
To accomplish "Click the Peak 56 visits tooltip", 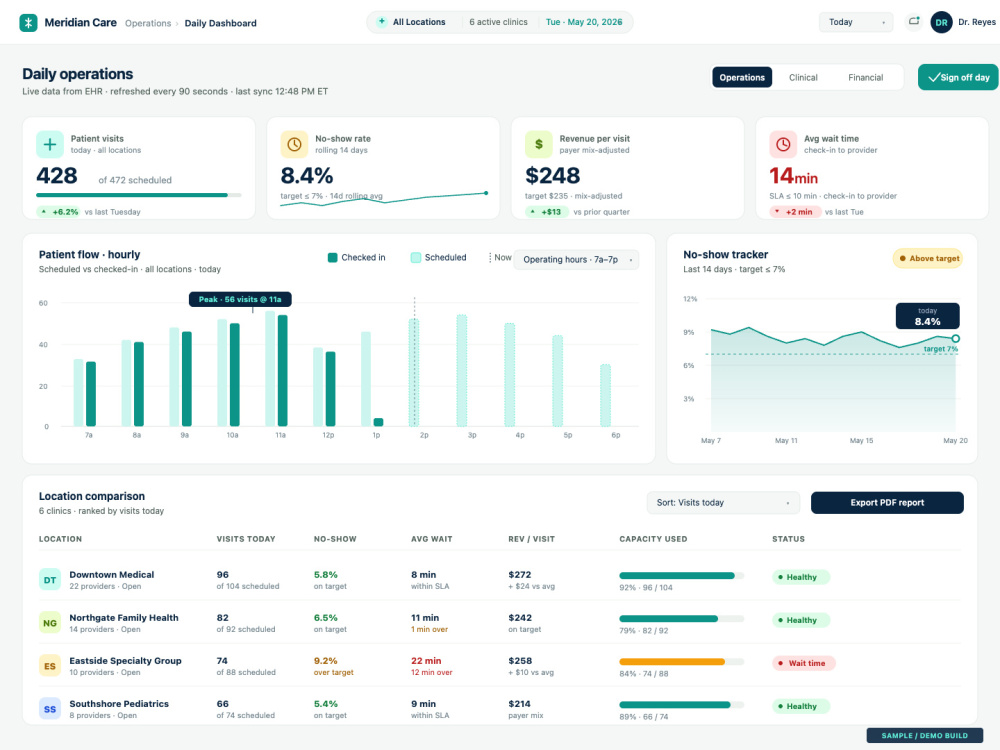I will [x=240, y=299].
